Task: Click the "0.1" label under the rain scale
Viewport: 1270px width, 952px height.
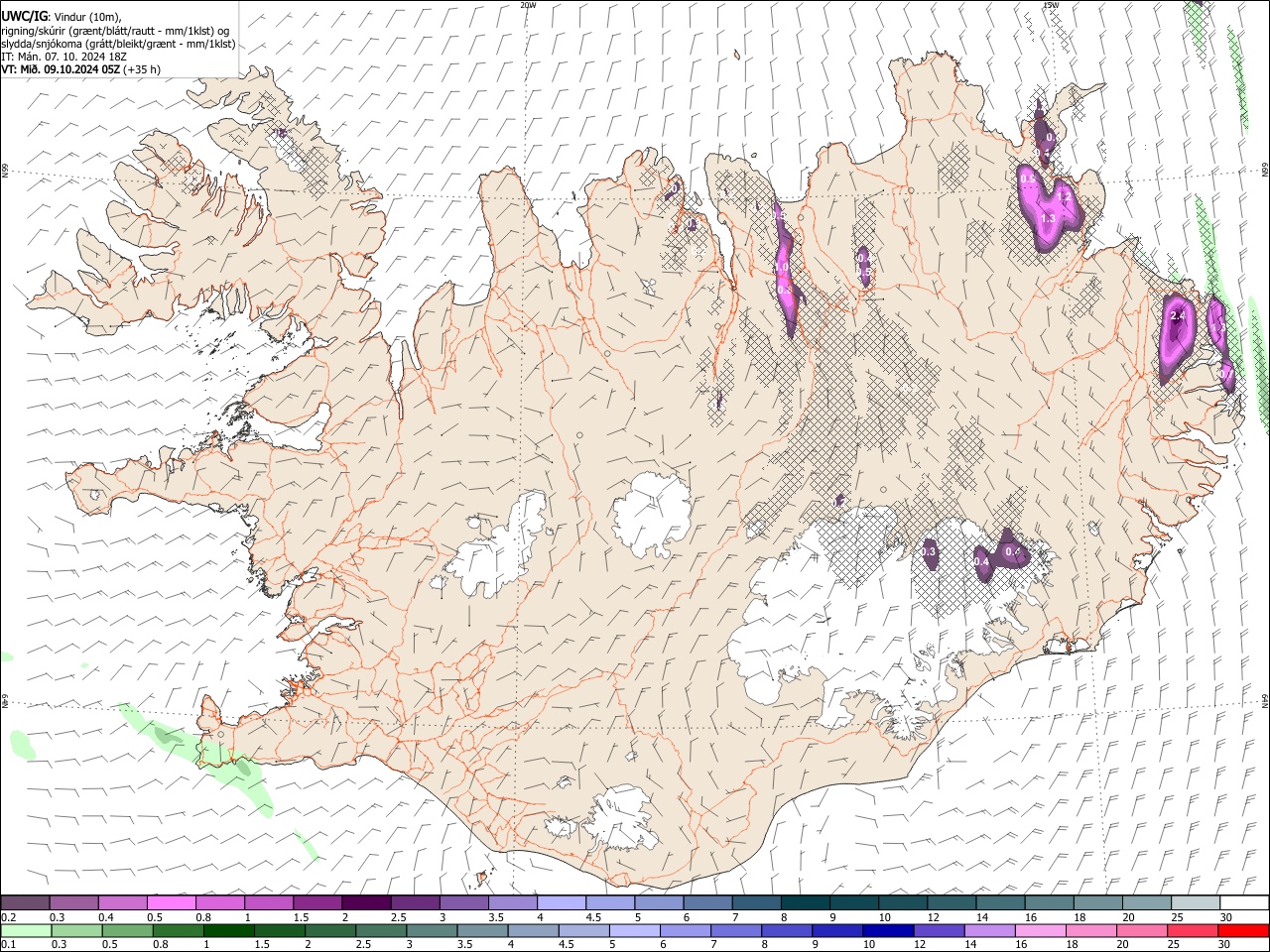Action: point(8,944)
